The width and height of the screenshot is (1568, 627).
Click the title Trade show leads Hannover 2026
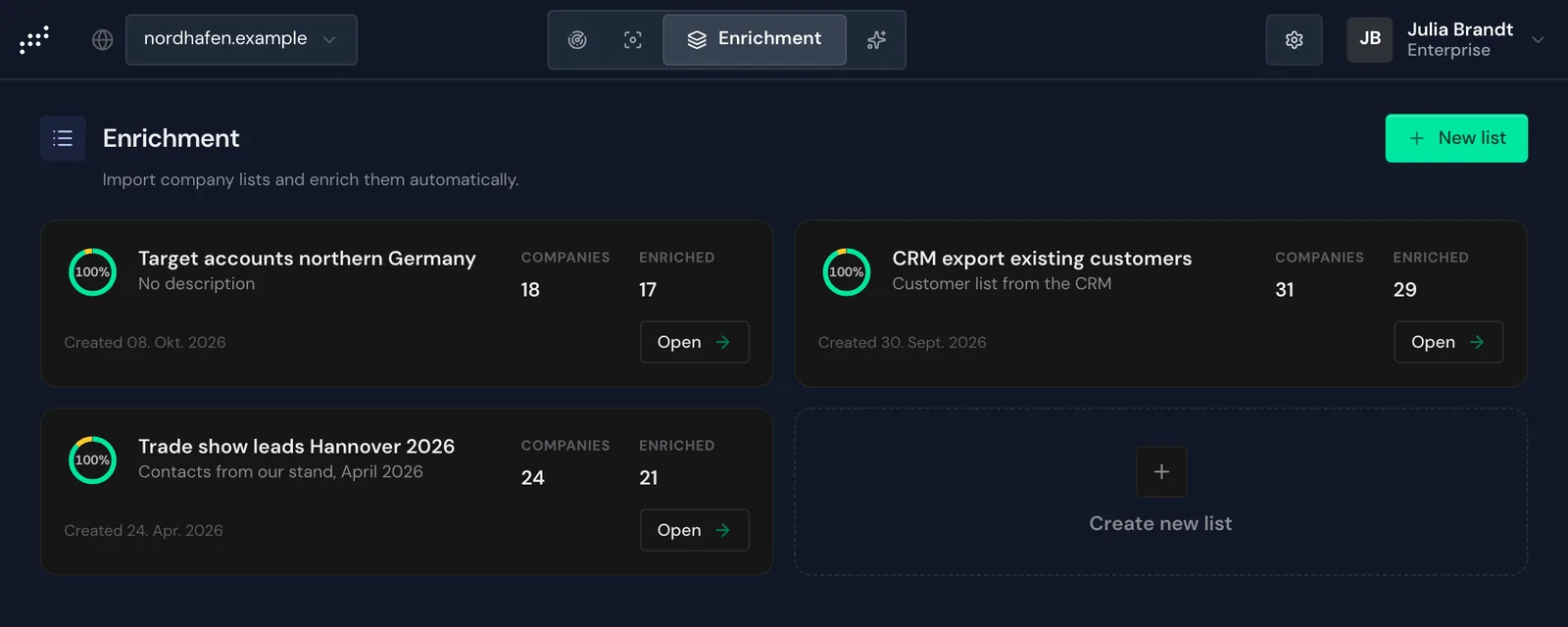pyautogui.click(x=296, y=447)
